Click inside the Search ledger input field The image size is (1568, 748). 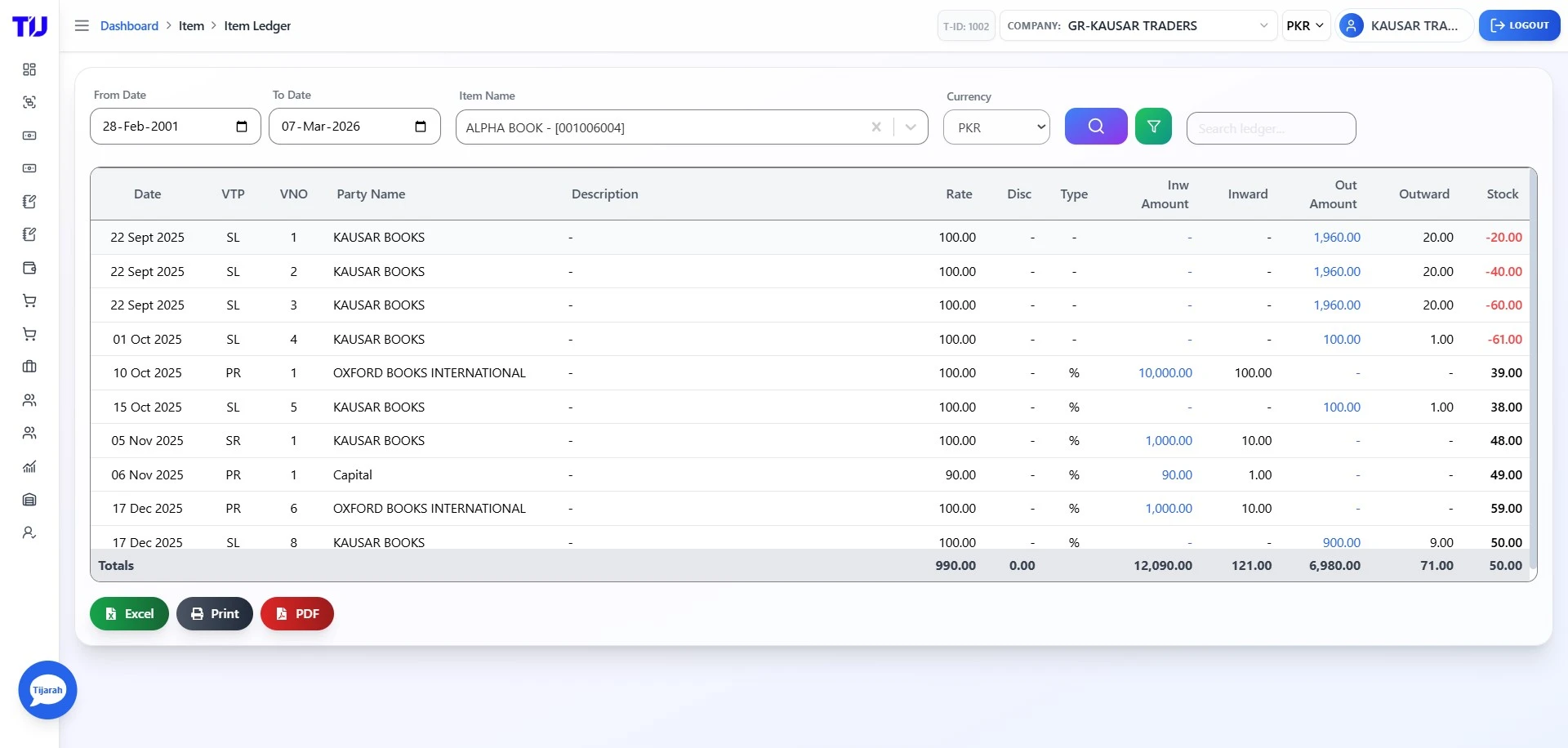[x=1271, y=128]
